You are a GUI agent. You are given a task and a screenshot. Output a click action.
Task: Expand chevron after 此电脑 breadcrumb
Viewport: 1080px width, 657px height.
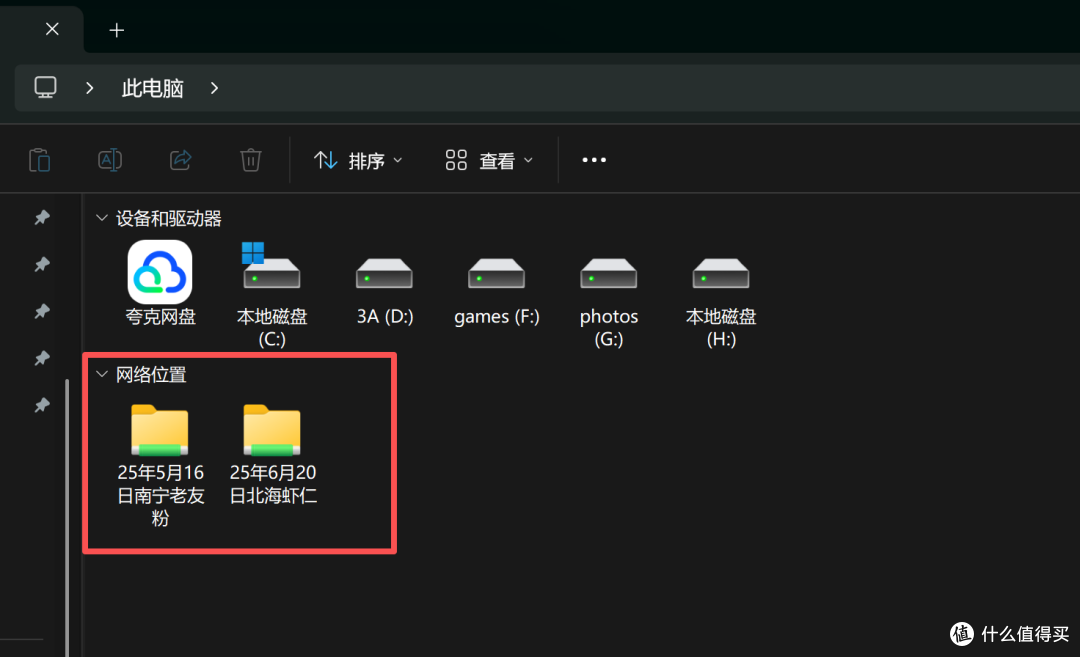(214, 88)
